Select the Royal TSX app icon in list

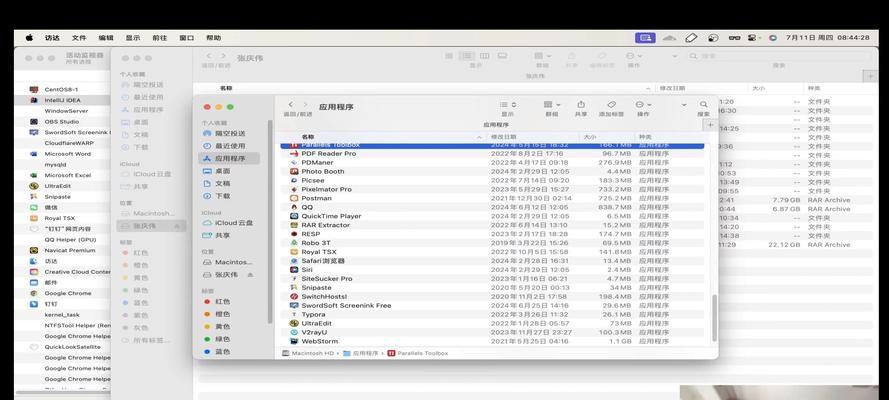coord(294,252)
